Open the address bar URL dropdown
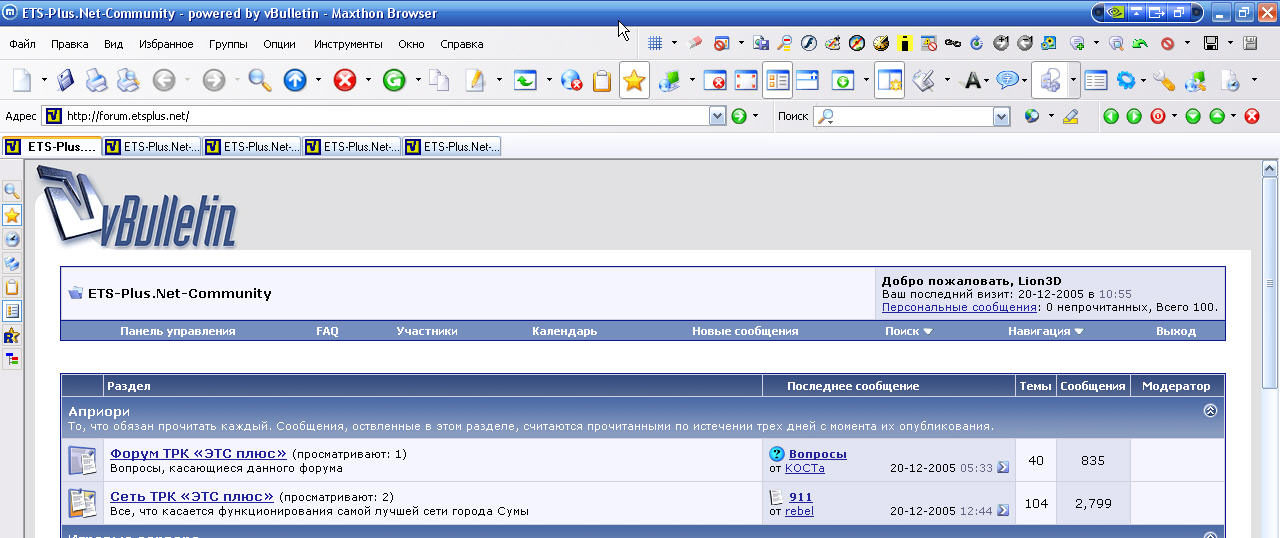1280x538 pixels. (717, 117)
